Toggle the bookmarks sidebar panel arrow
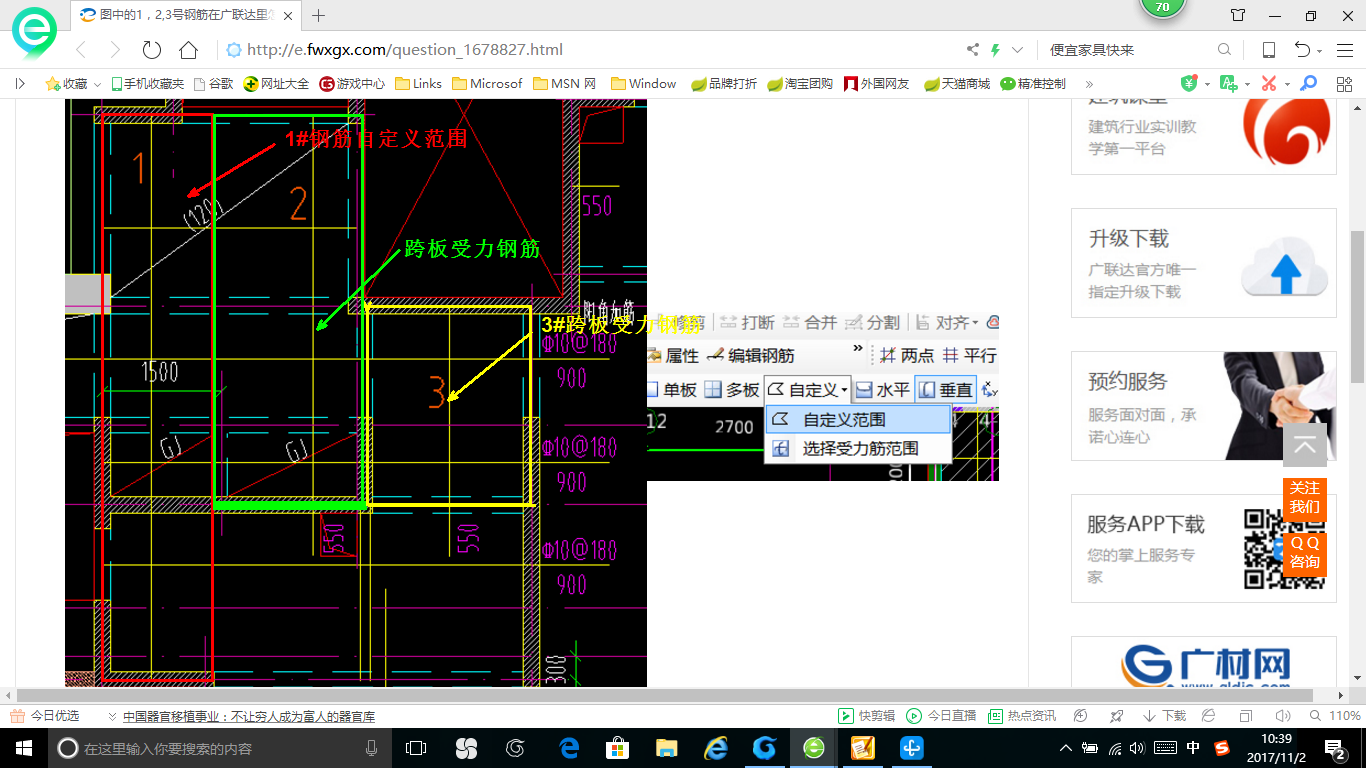 pos(20,84)
